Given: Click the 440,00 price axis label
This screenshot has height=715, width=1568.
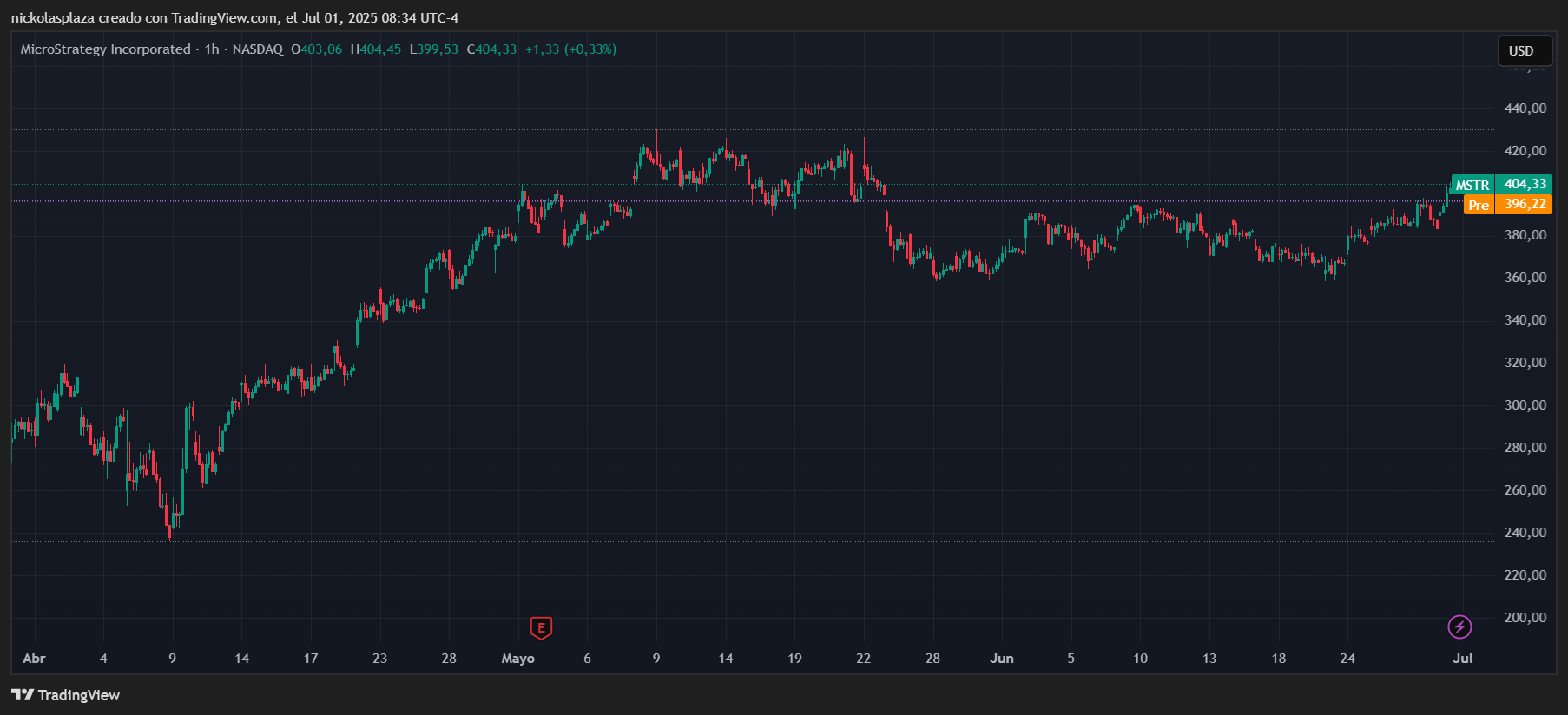Looking at the screenshot, I should [1525, 108].
